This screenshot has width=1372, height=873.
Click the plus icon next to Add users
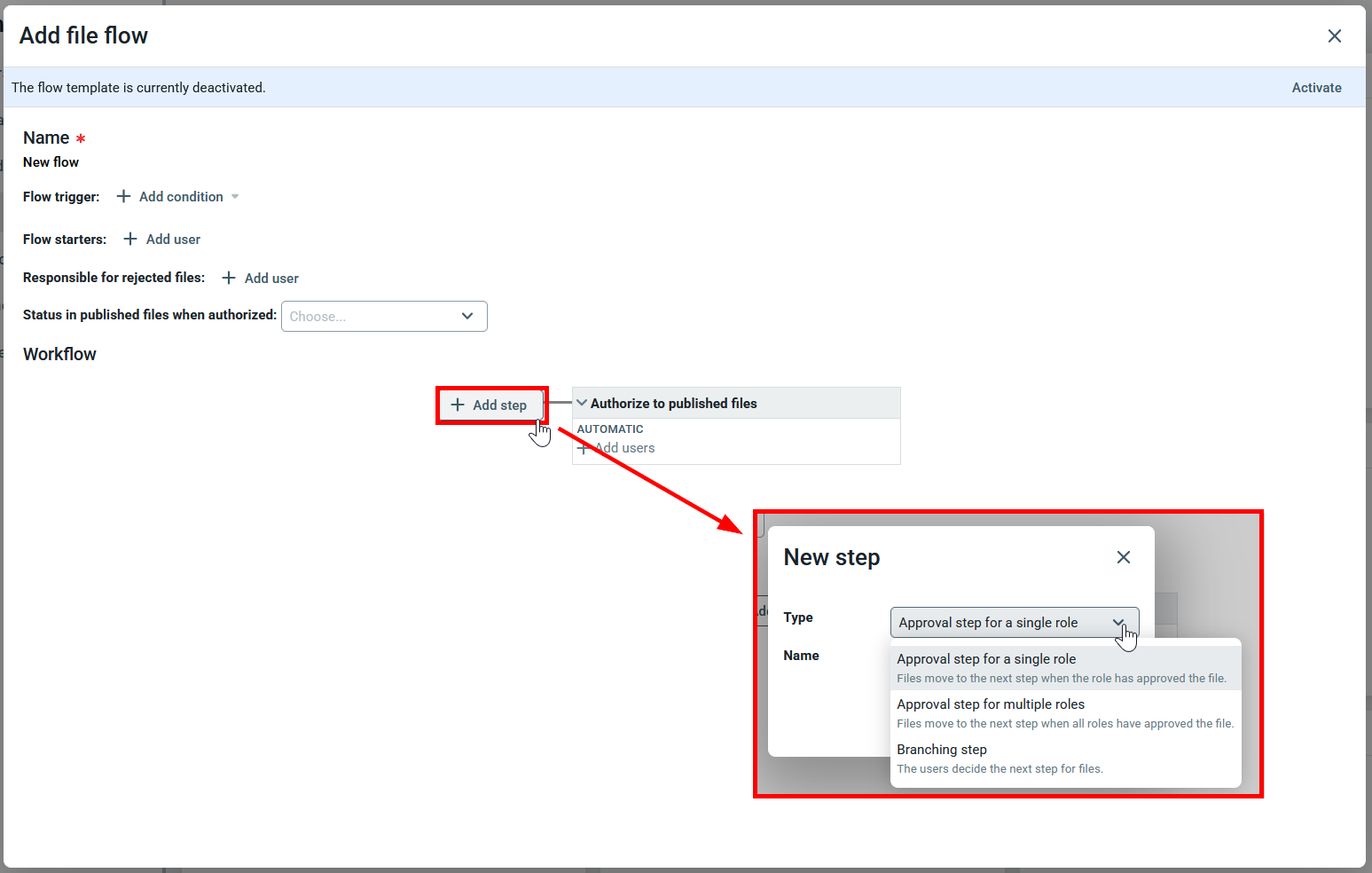point(583,448)
